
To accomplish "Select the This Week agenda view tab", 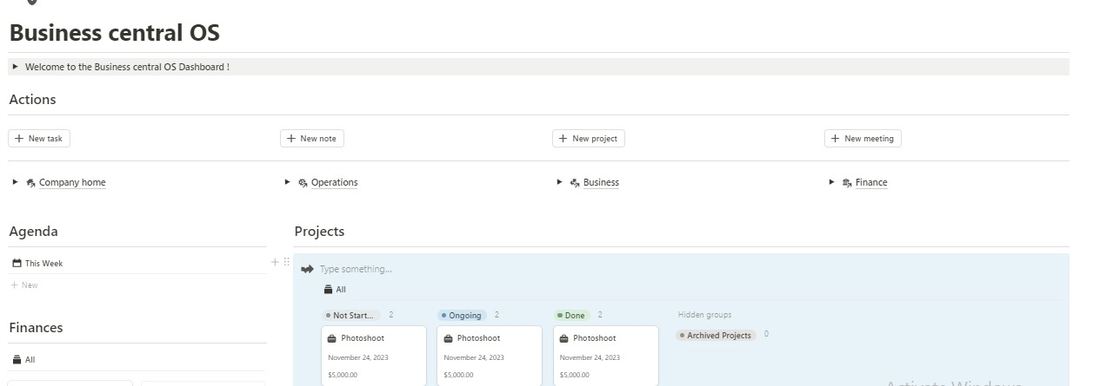I will (x=38, y=263).
